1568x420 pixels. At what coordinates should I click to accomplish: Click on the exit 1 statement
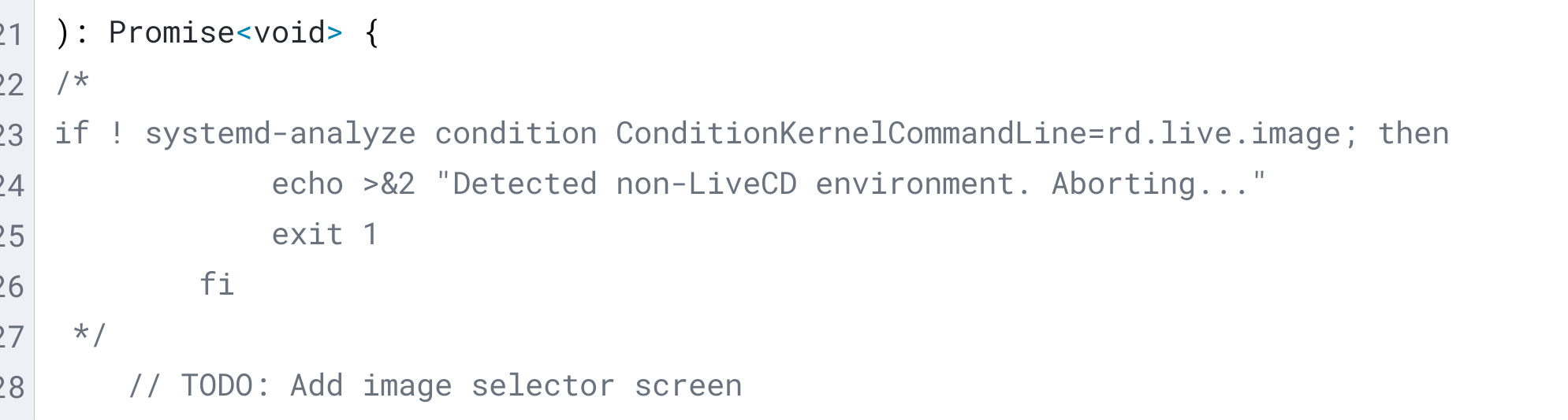324,235
